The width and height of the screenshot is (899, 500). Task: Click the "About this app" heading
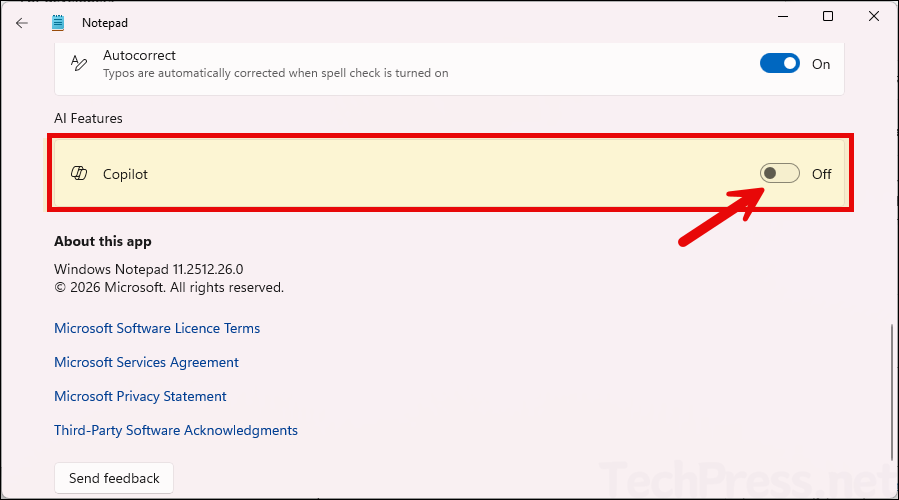pos(103,241)
